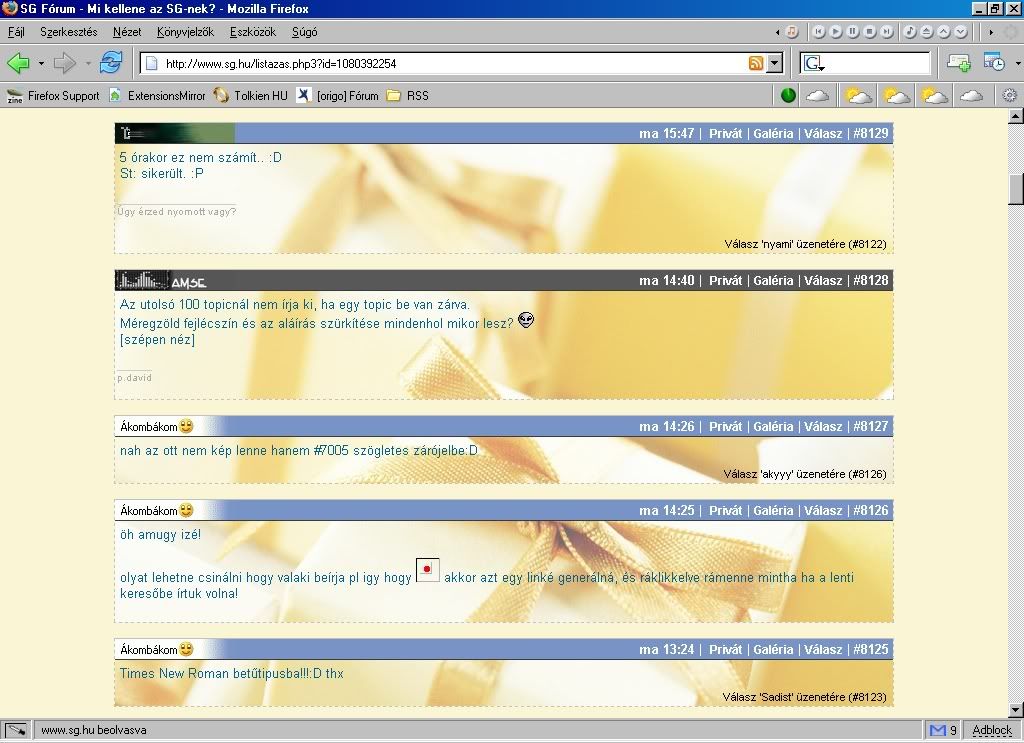Click Válasz on post #8125
Image resolution: width=1024 pixels, height=743 pixels.
tap(823, 649)
